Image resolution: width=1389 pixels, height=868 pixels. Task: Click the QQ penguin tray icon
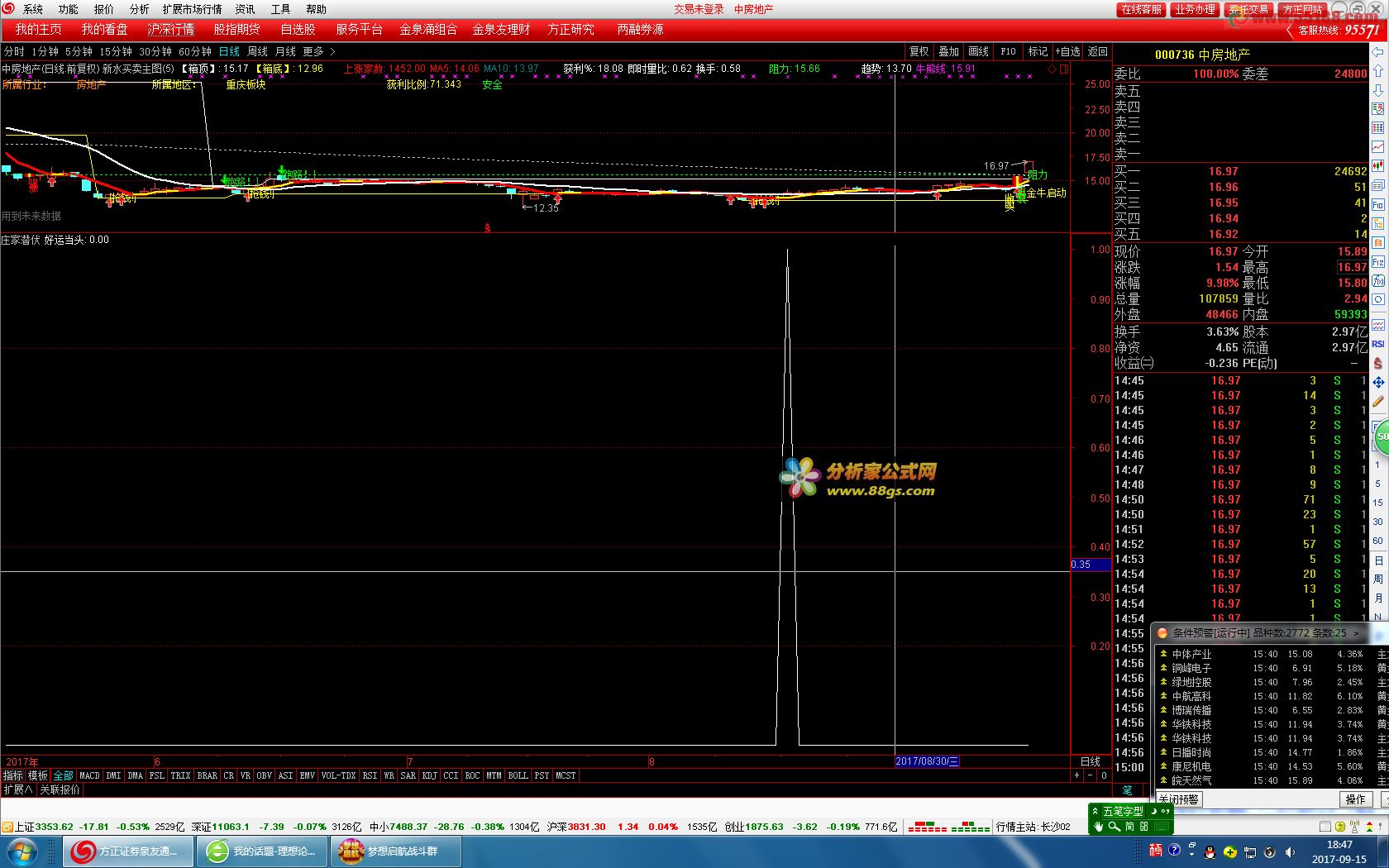pos(1210,852)
